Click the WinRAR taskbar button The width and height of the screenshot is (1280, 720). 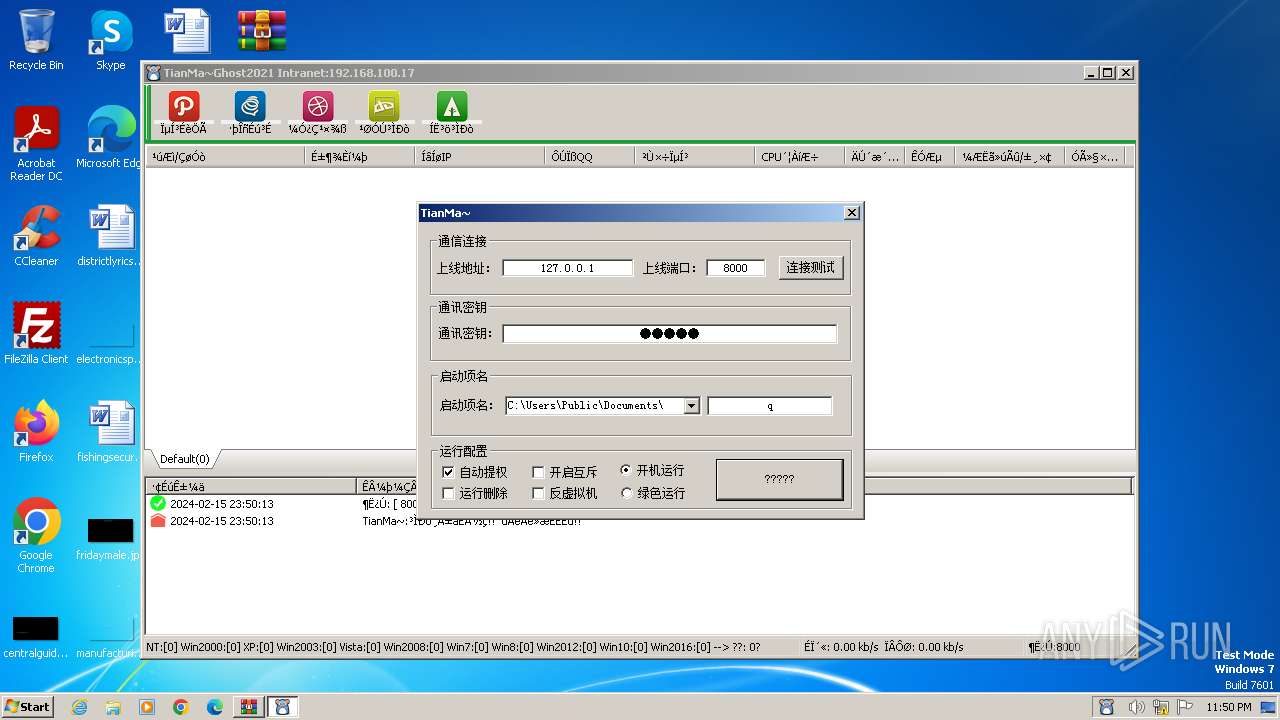tap(248, 707)
